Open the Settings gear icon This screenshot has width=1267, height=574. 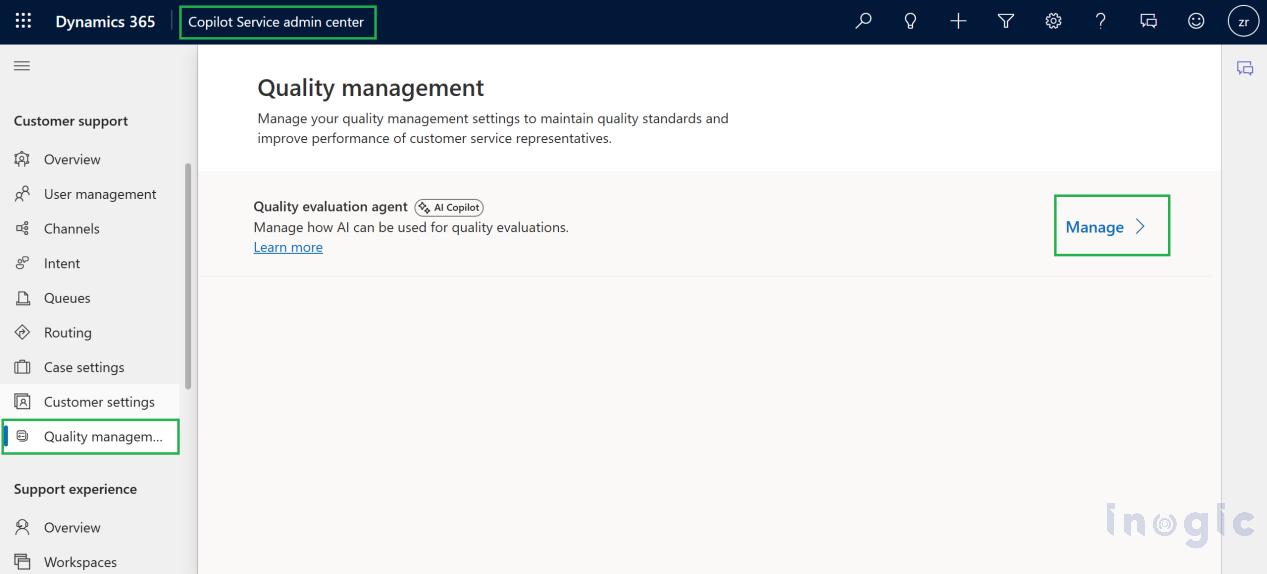[x=1053, y=21]
